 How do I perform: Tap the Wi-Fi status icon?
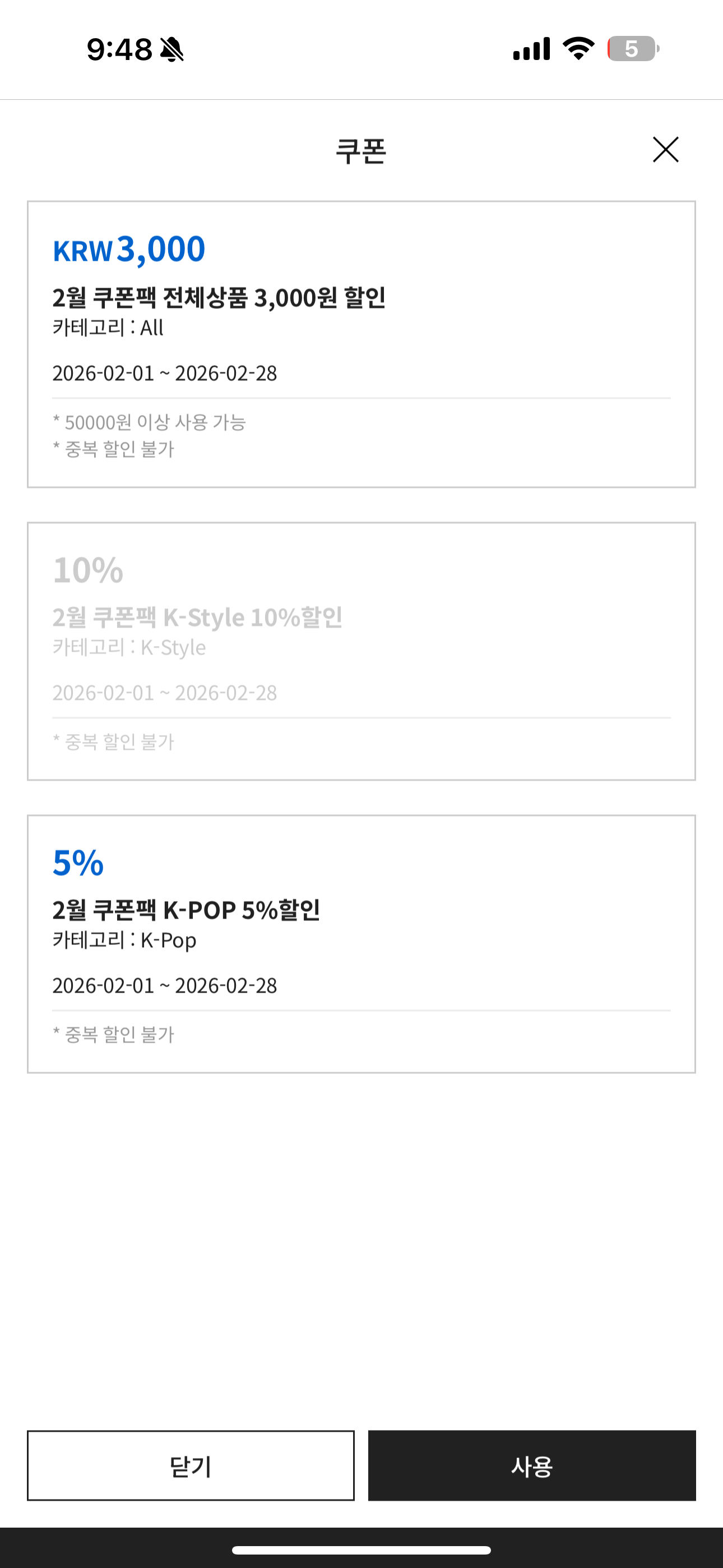click(578, 49)
